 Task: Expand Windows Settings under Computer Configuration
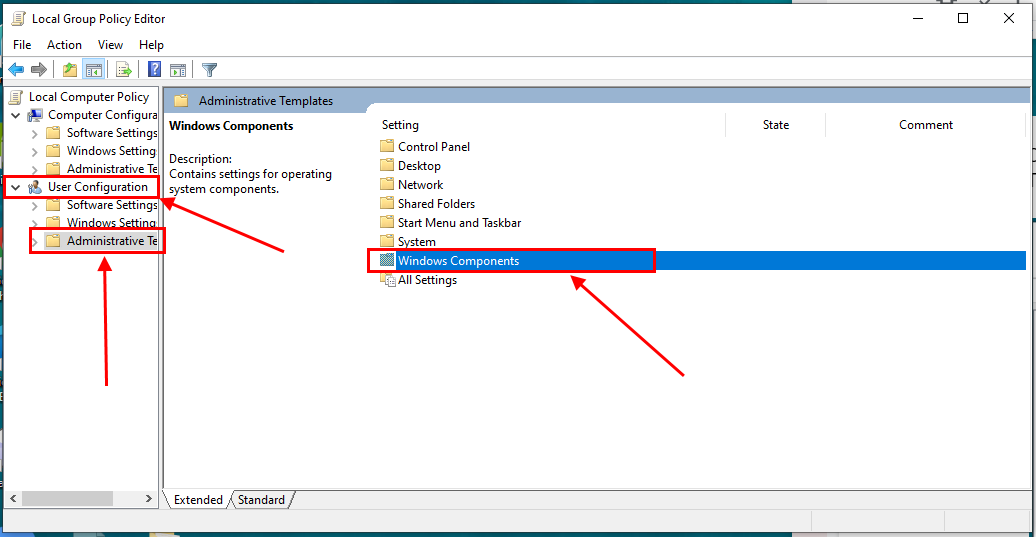(34, 152)
